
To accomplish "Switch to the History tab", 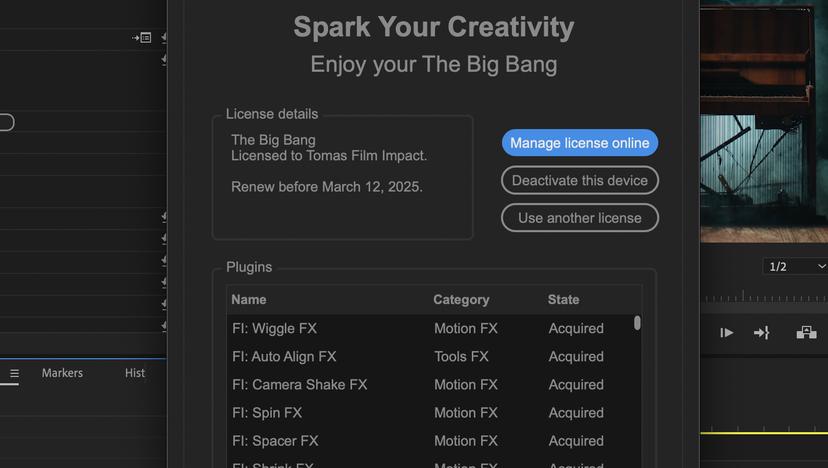I will [135, 373].
